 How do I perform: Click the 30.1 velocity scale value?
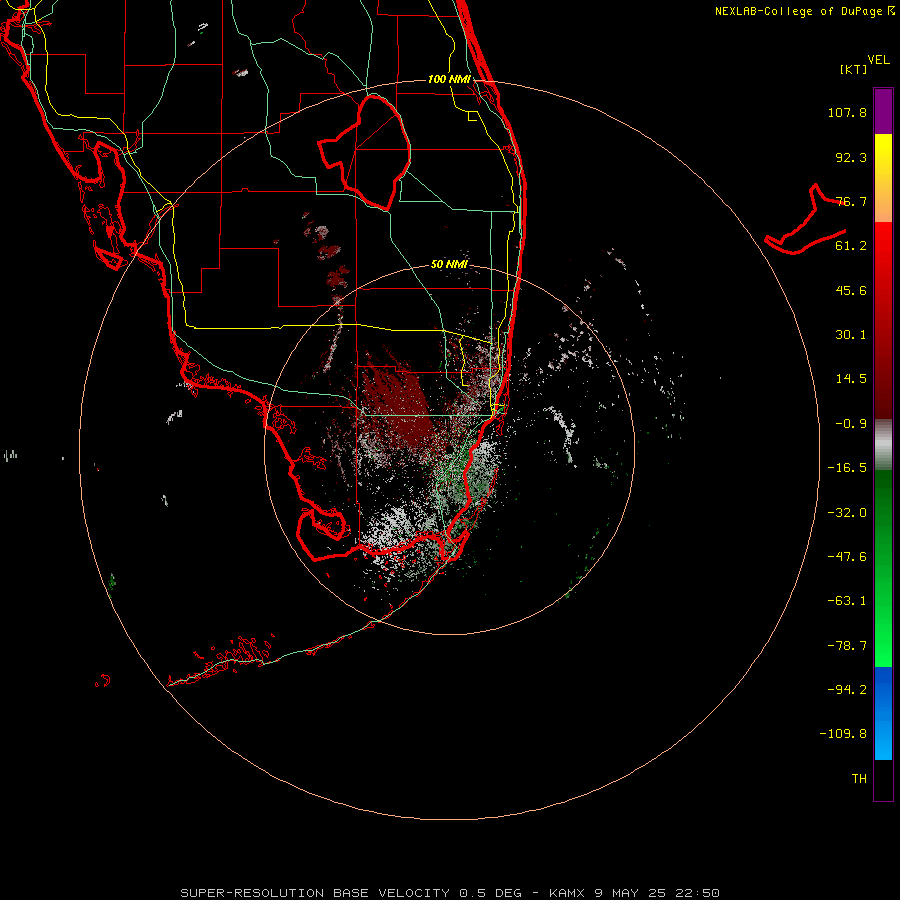pos(851,335)
